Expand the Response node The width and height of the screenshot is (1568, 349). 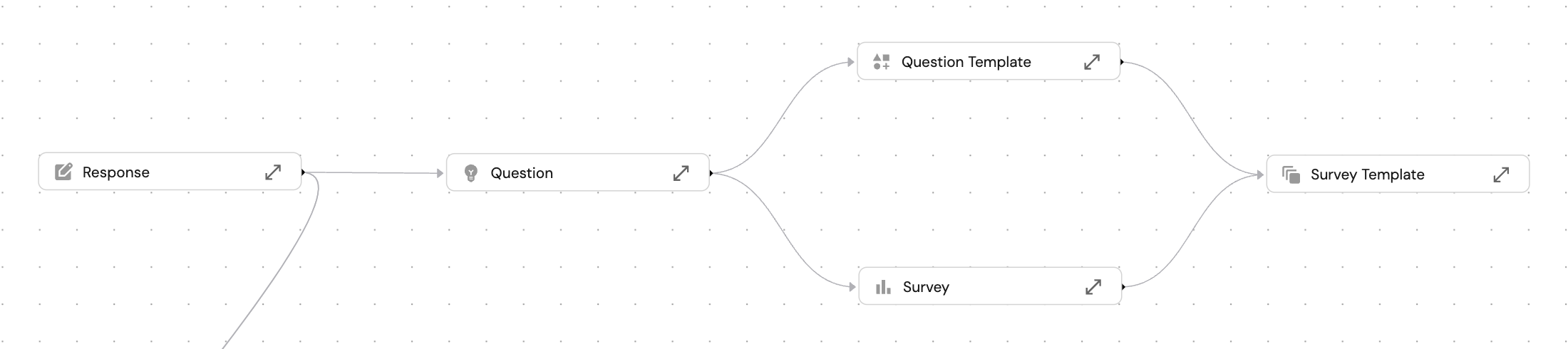[273, 172]
